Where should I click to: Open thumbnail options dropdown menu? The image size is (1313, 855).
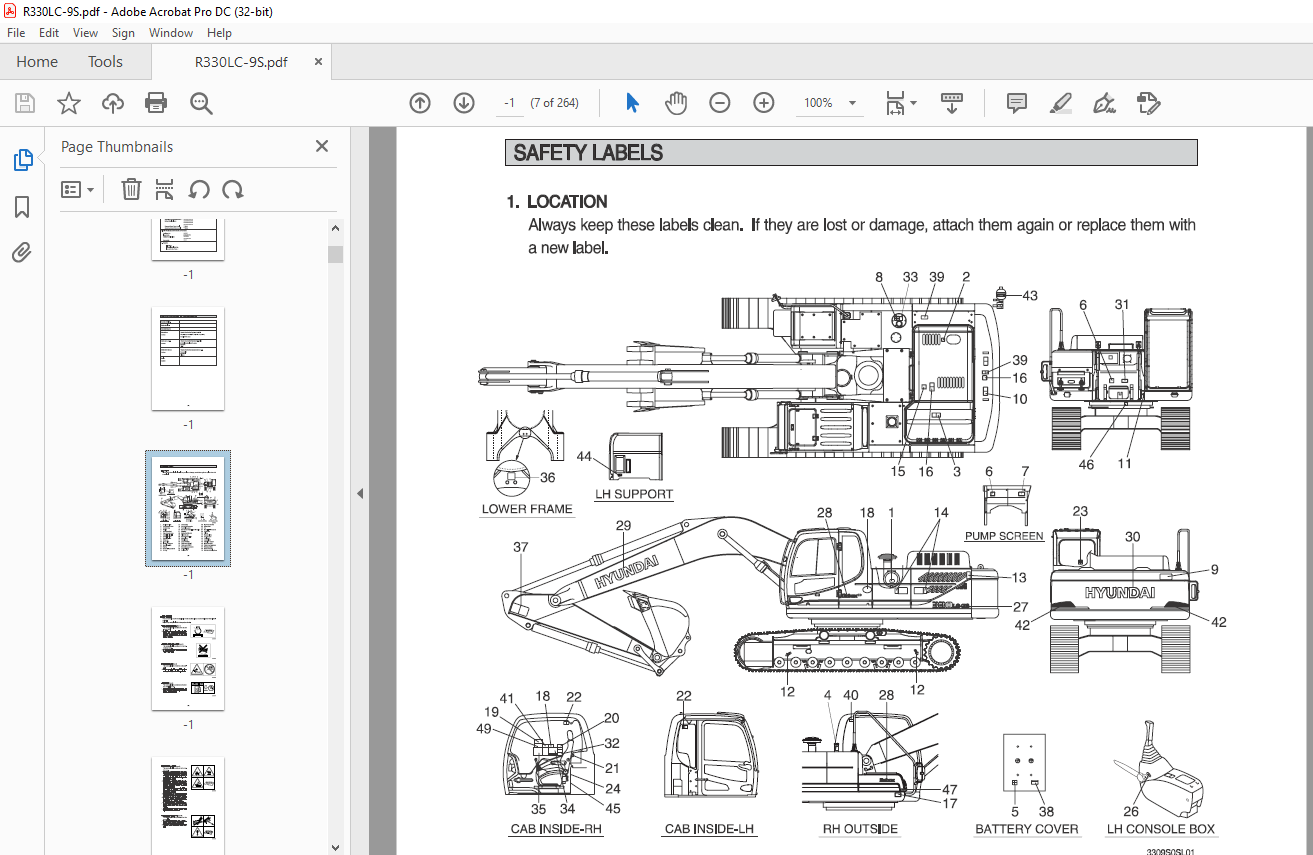coord(78,189)
